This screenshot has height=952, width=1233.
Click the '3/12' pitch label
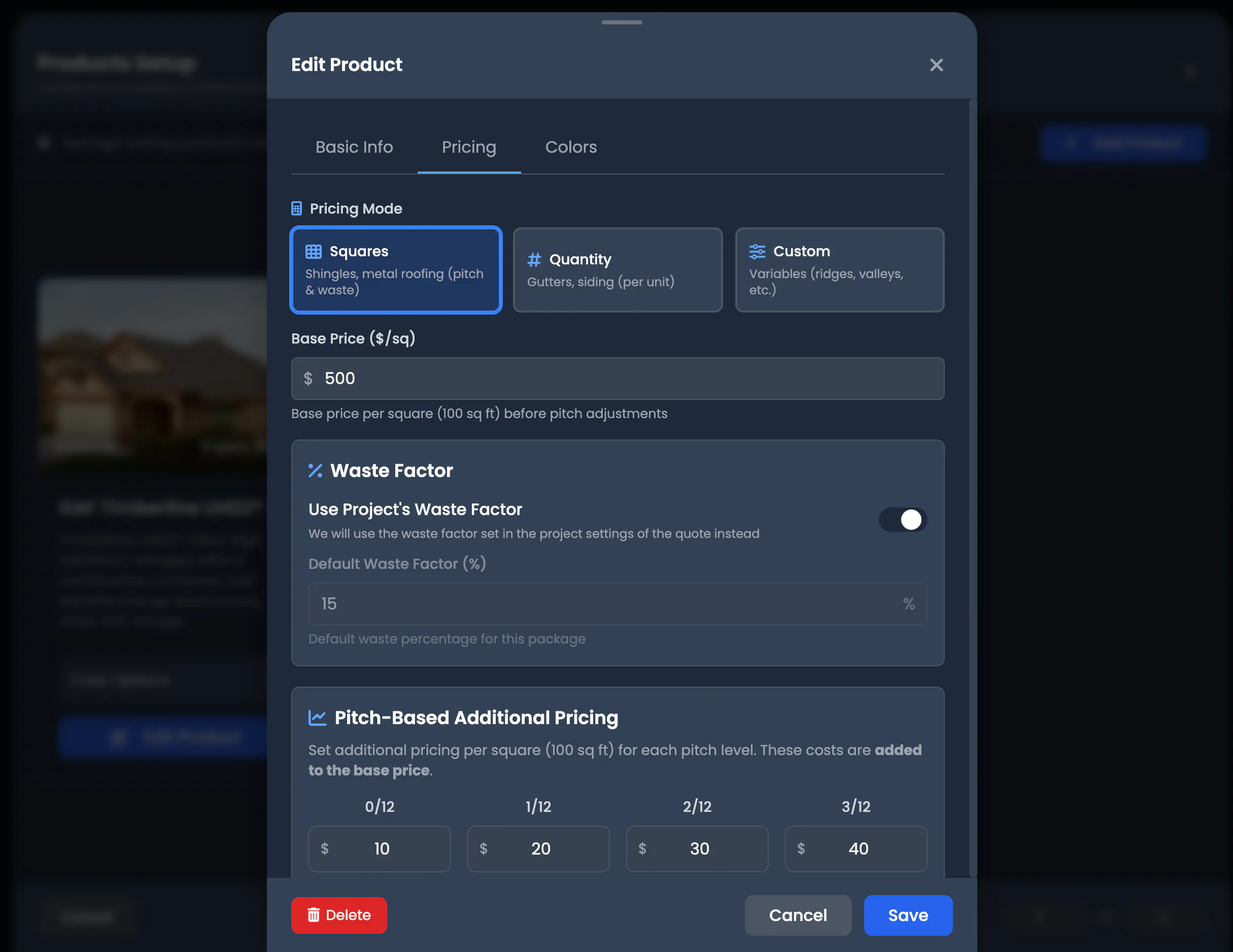856,806
